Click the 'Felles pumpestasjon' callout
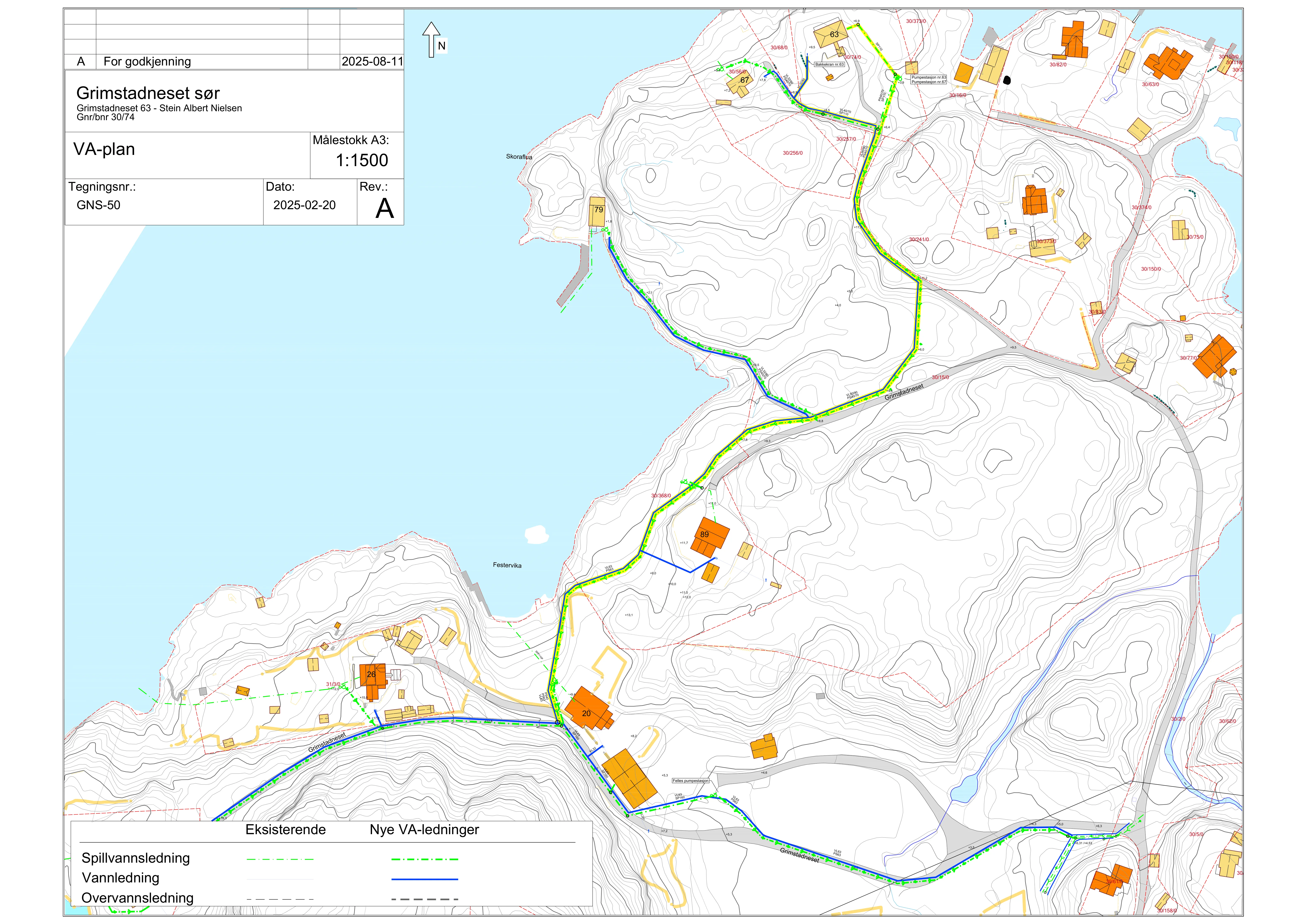Viewport: 1307px width, 924px height. 691,781
